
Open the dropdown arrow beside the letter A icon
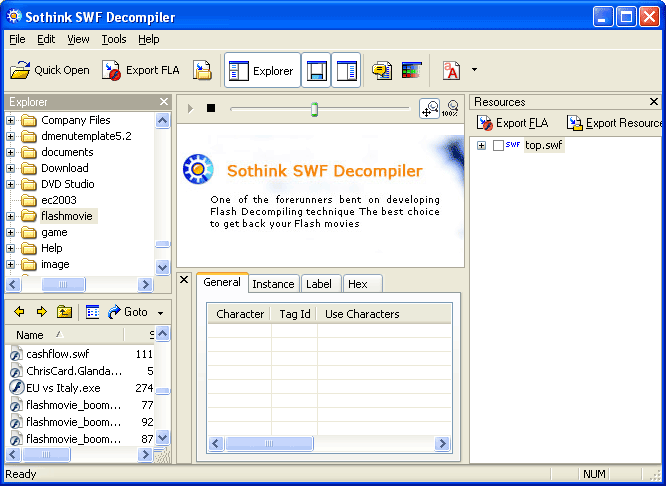click(474, 70)
